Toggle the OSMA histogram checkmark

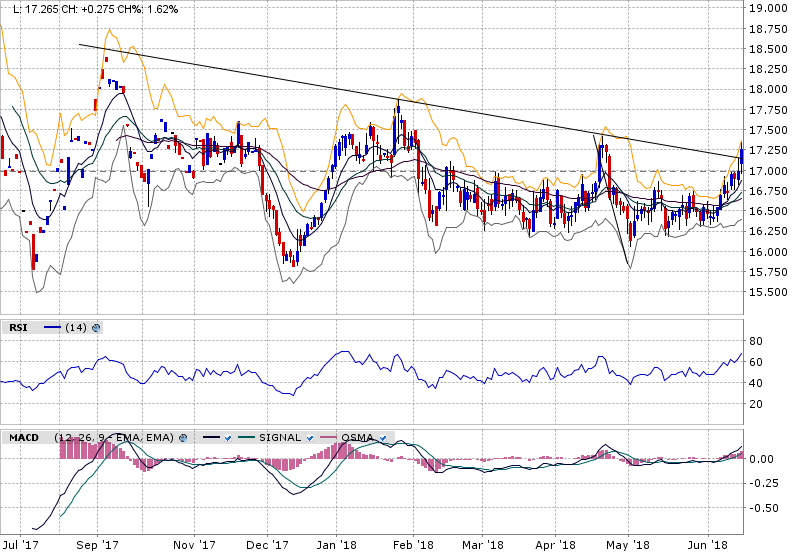(383, 438)
